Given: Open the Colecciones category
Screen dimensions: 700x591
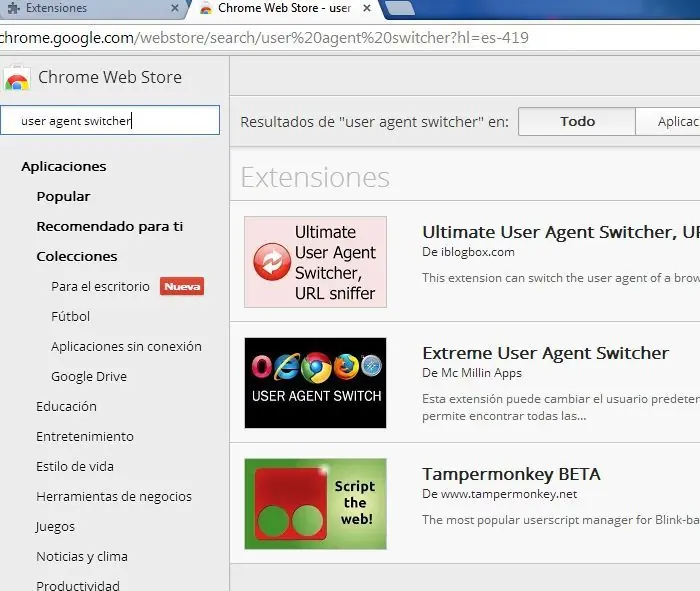Looking at the screenshot, I should 77,256.
